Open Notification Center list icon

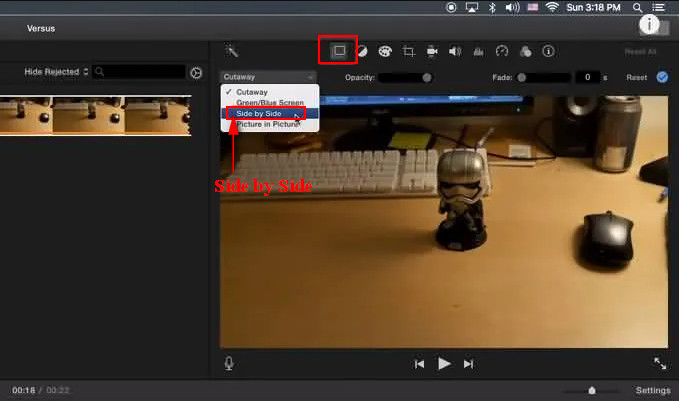coord(658,7)
